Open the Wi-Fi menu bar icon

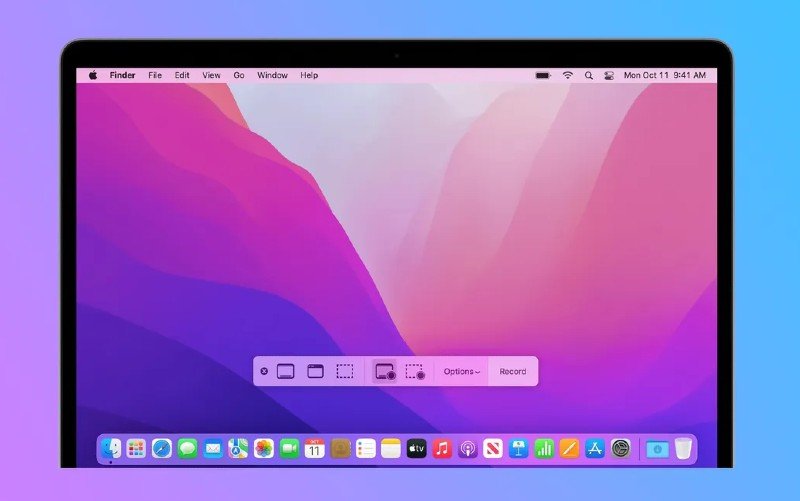[x=567, y=76]
